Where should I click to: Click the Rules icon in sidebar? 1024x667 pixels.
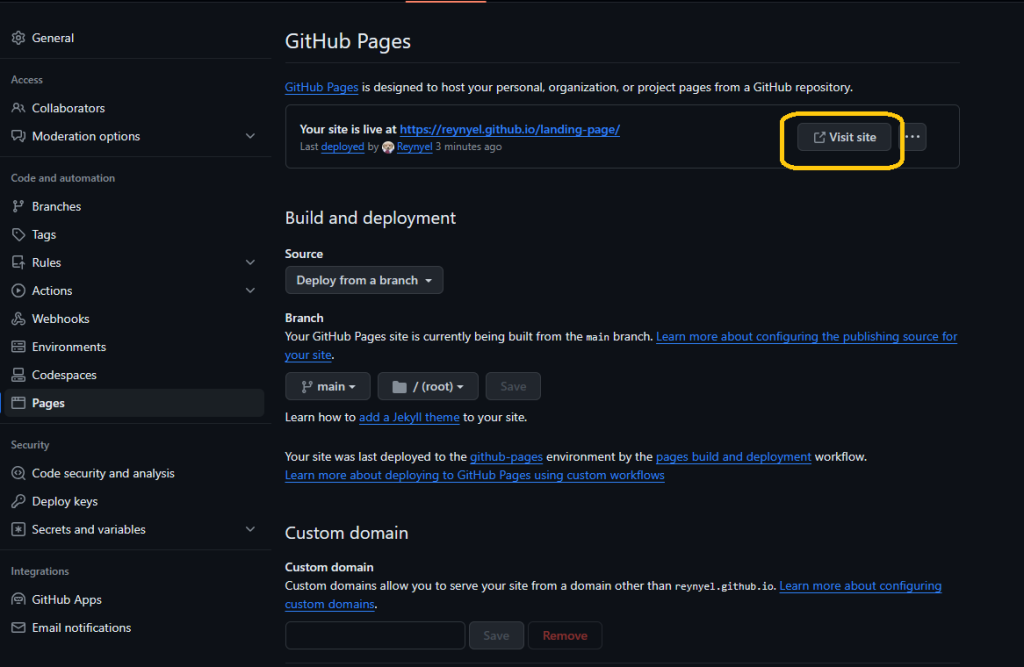click(18, 263)
